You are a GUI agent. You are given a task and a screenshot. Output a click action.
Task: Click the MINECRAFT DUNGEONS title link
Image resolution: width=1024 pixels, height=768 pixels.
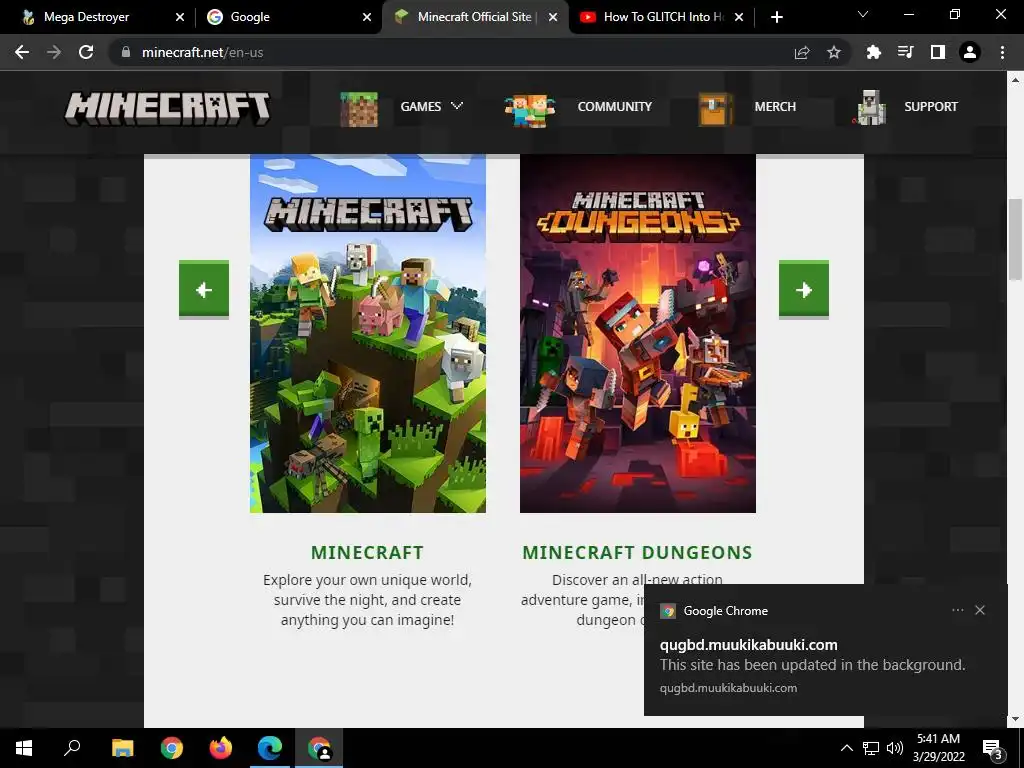coord(637,552)
